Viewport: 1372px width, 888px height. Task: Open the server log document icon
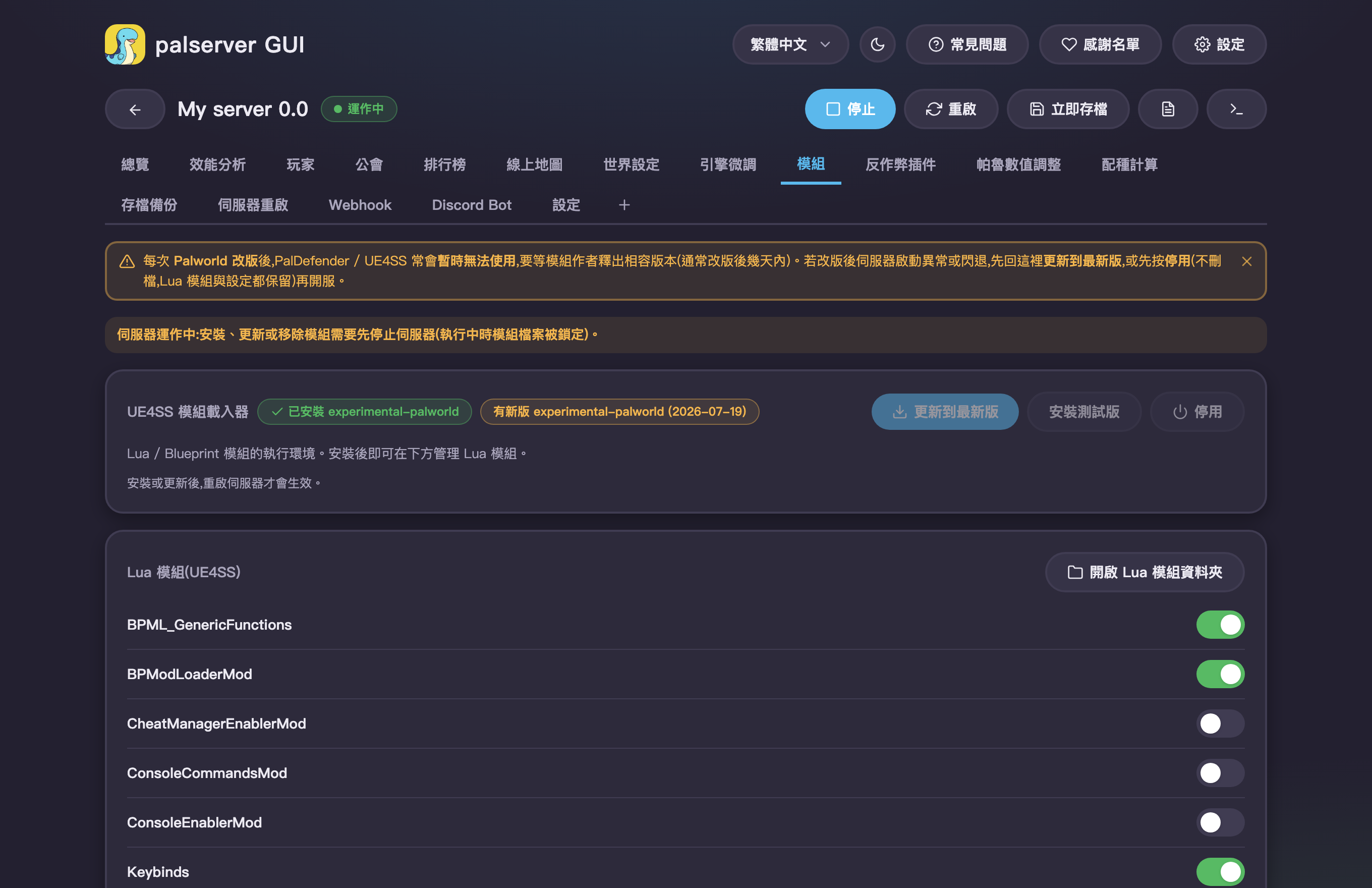(x=1168, y=109)
